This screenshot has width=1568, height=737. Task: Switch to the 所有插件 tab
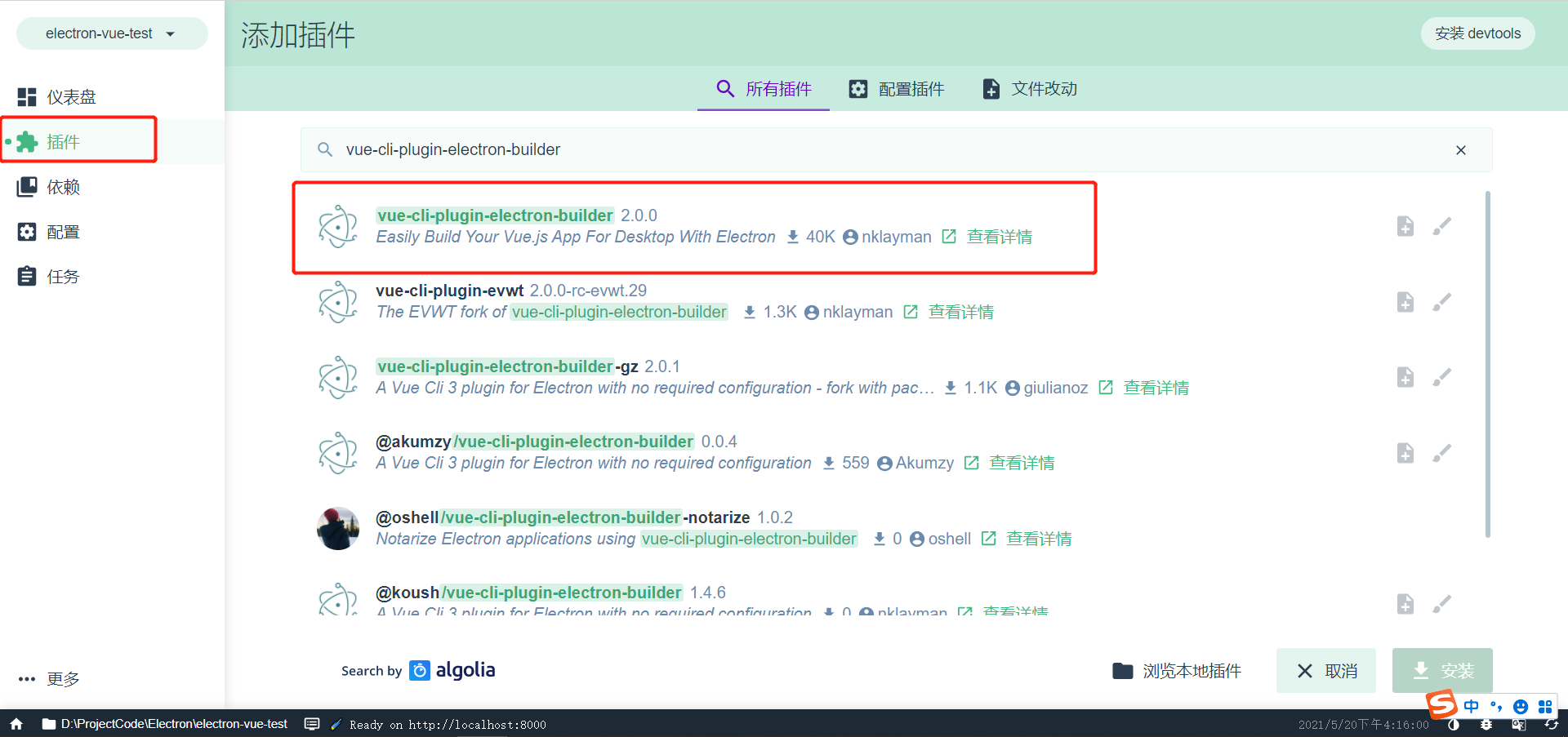764,88
